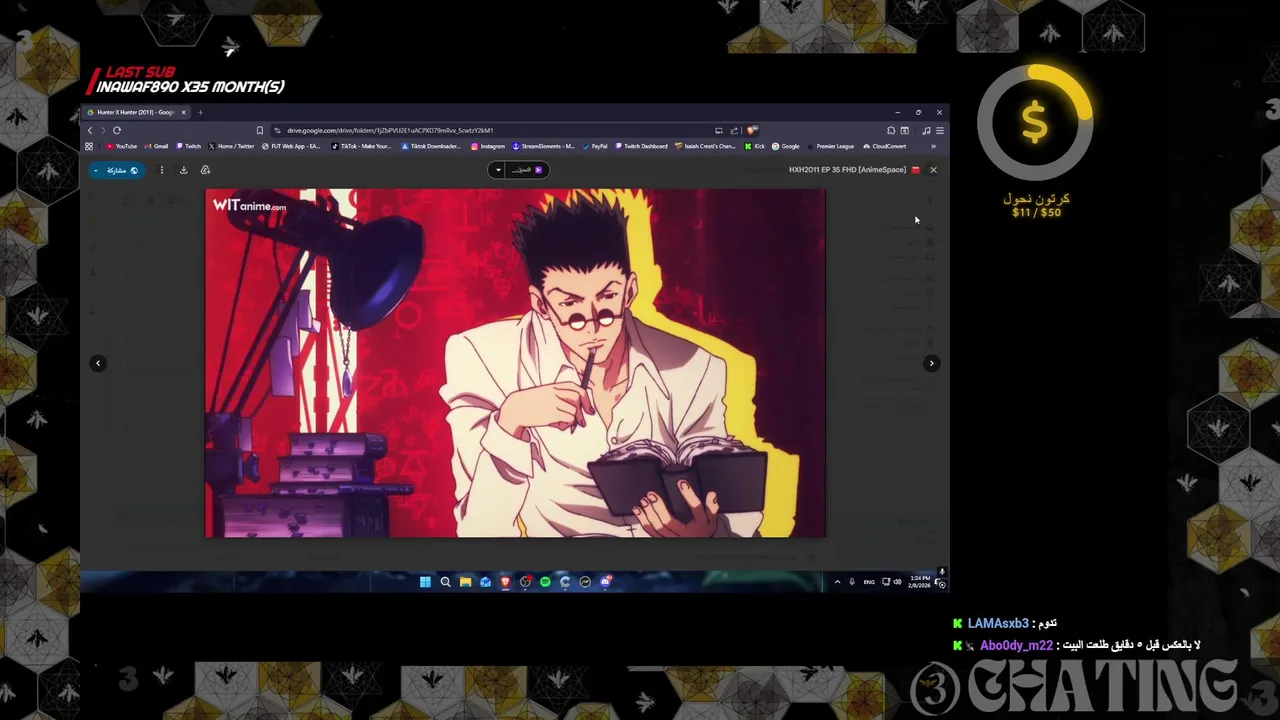Screen dimensions: 1280x720
Task: Go to the next file in preview
Action: [931, 363]
